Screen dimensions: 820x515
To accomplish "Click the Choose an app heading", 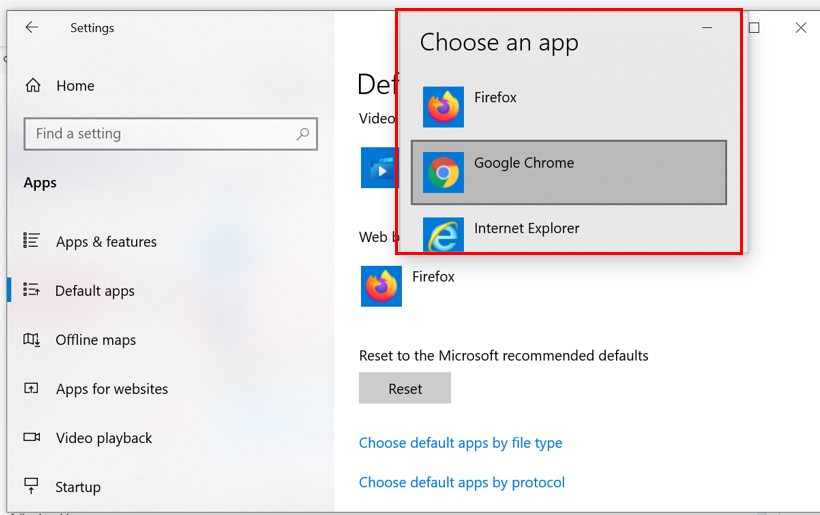I will pyautogui.click(x=499, y=42).
